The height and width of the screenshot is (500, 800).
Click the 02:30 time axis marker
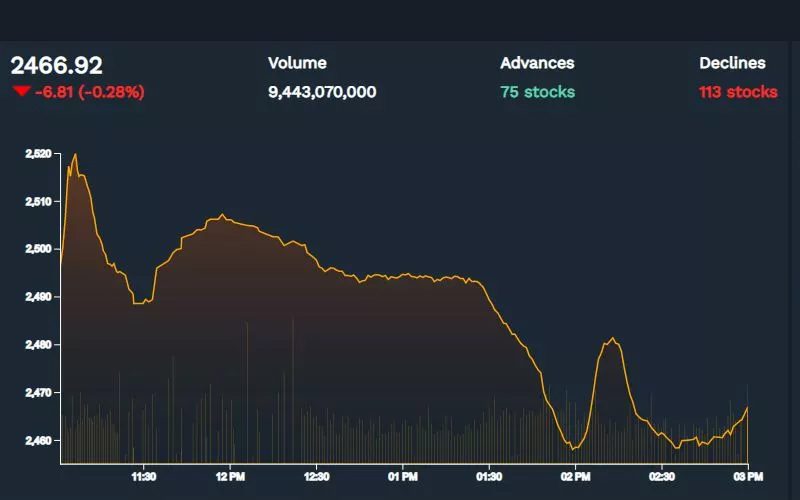coord(662,476)
